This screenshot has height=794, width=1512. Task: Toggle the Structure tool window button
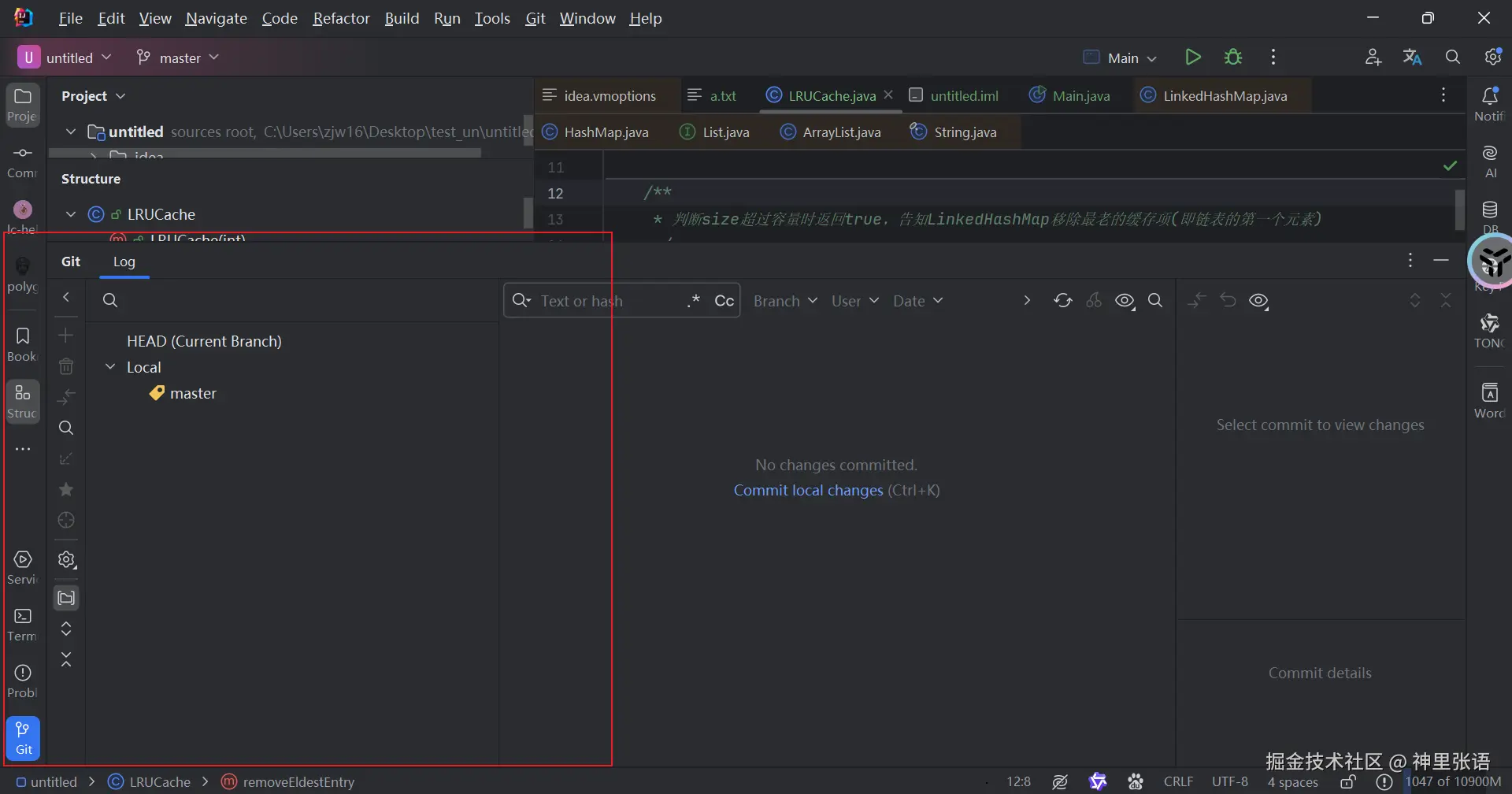(23, 402)
